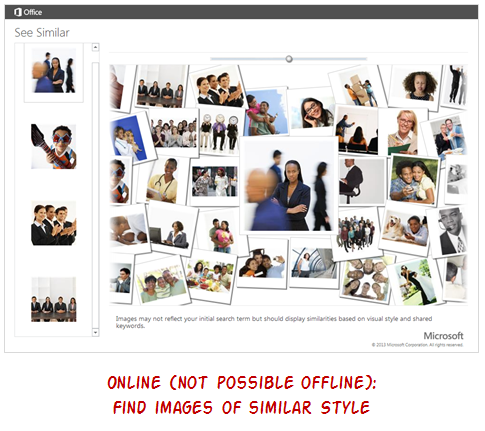Image resolution: width=485 pixels, height=431 pixels.
Task: Select sidebar thumbnail of clapping business people
Action: [54, 223]
